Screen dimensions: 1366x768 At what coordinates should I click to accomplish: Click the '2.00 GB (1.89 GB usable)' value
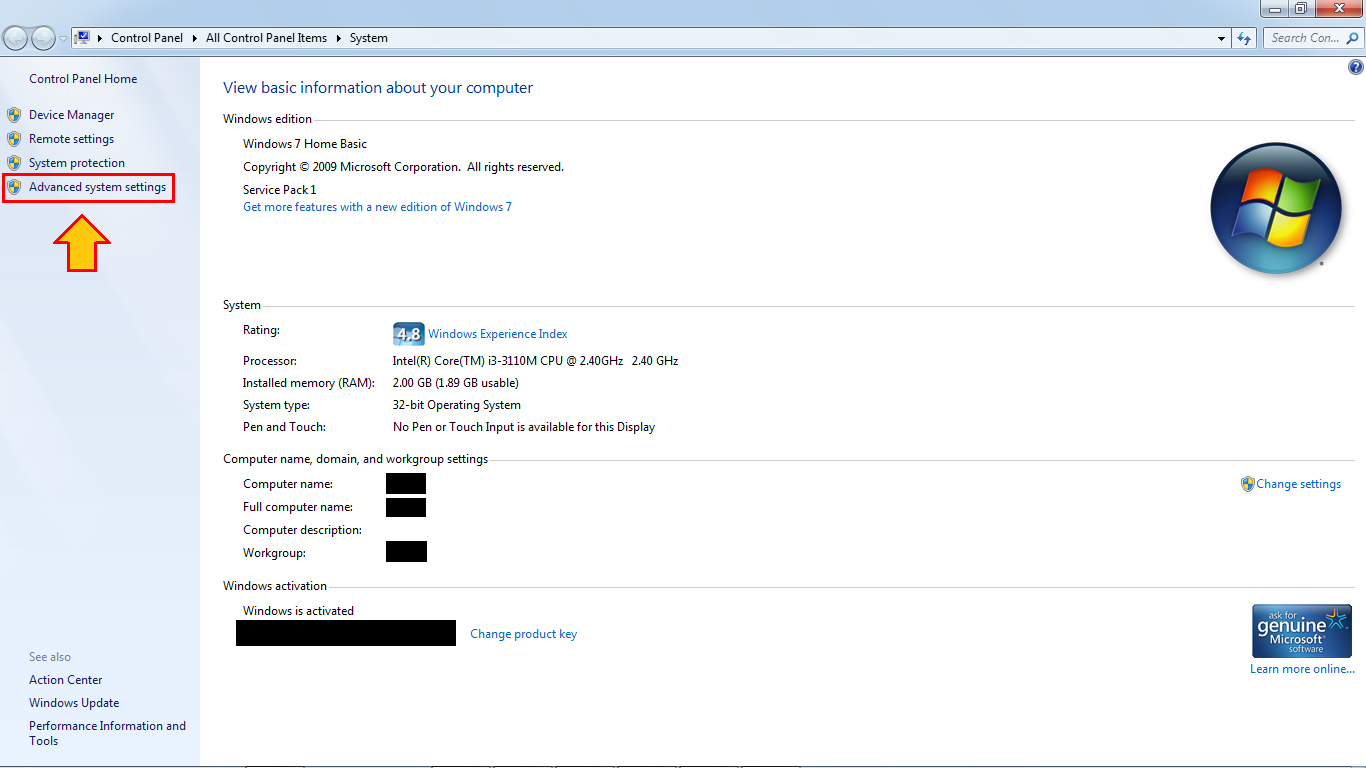(455, 383)
